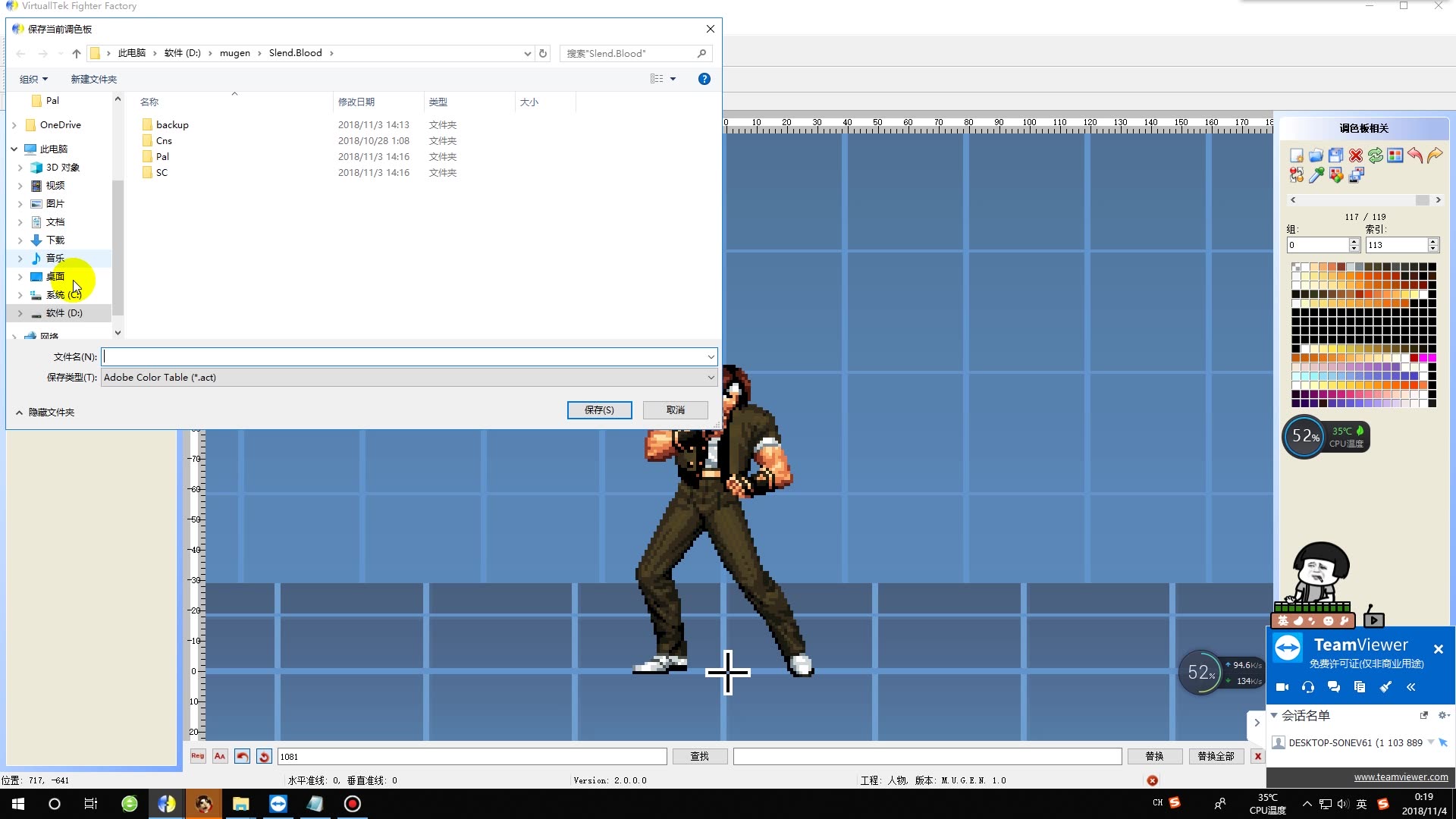Go up one folder level in save dialog
This screenshot has width=1456, height=819.
tap(77, 53)
